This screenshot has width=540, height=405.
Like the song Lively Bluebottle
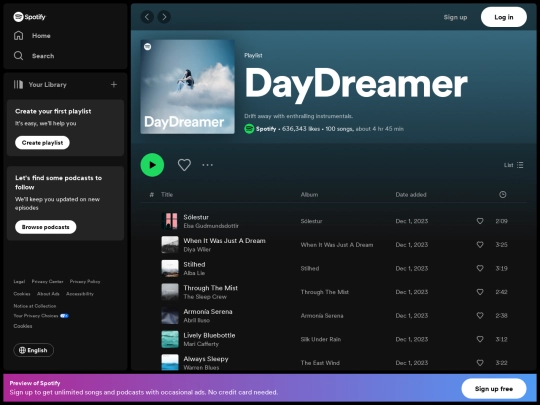point(480,339)
